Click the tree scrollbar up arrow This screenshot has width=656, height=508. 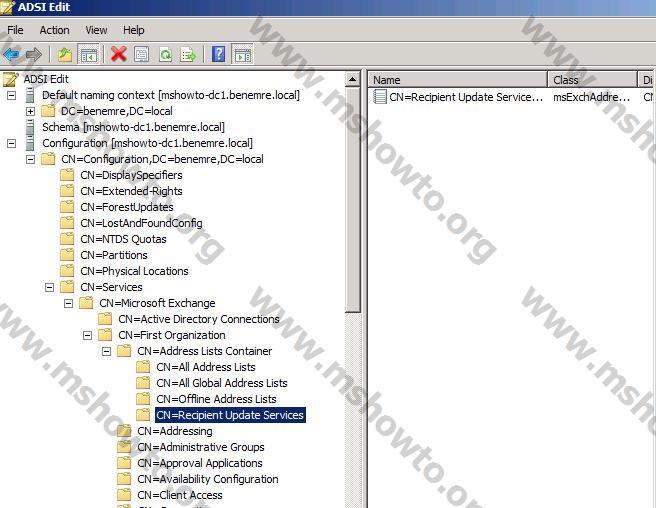click(x=353, y=79)
